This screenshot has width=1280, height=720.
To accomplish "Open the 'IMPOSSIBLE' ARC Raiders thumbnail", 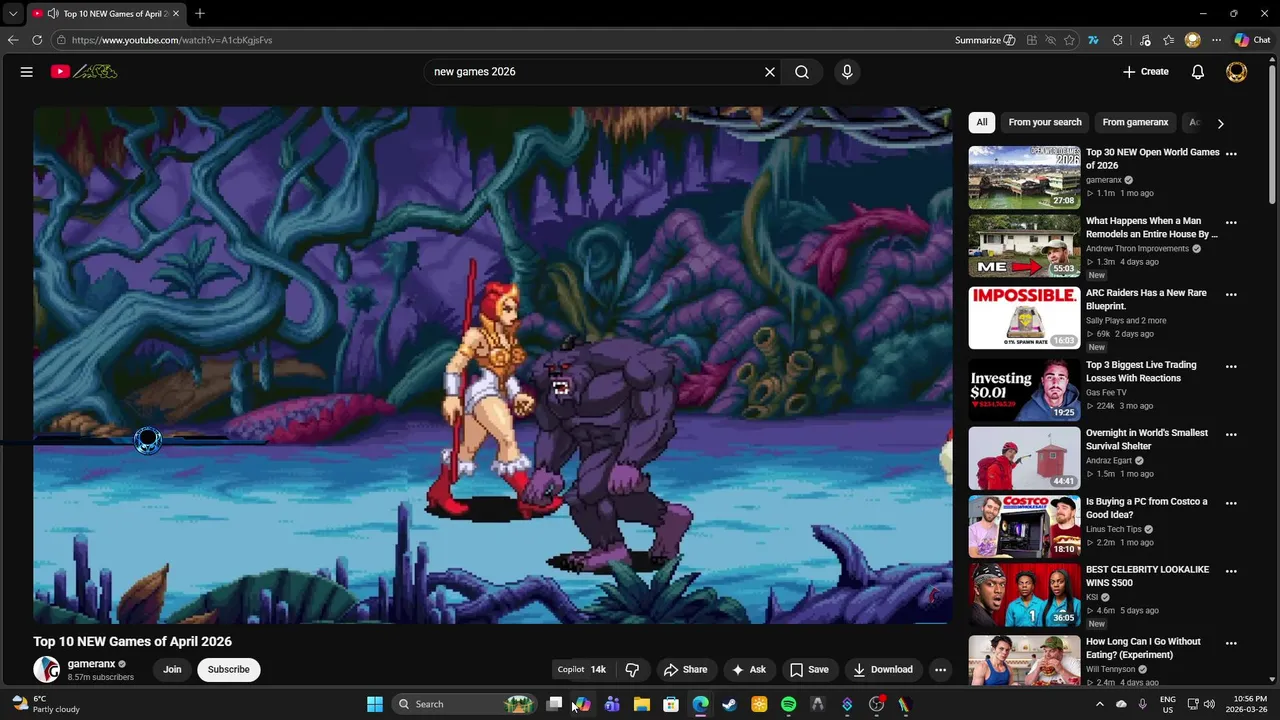I will (1024, 318).
